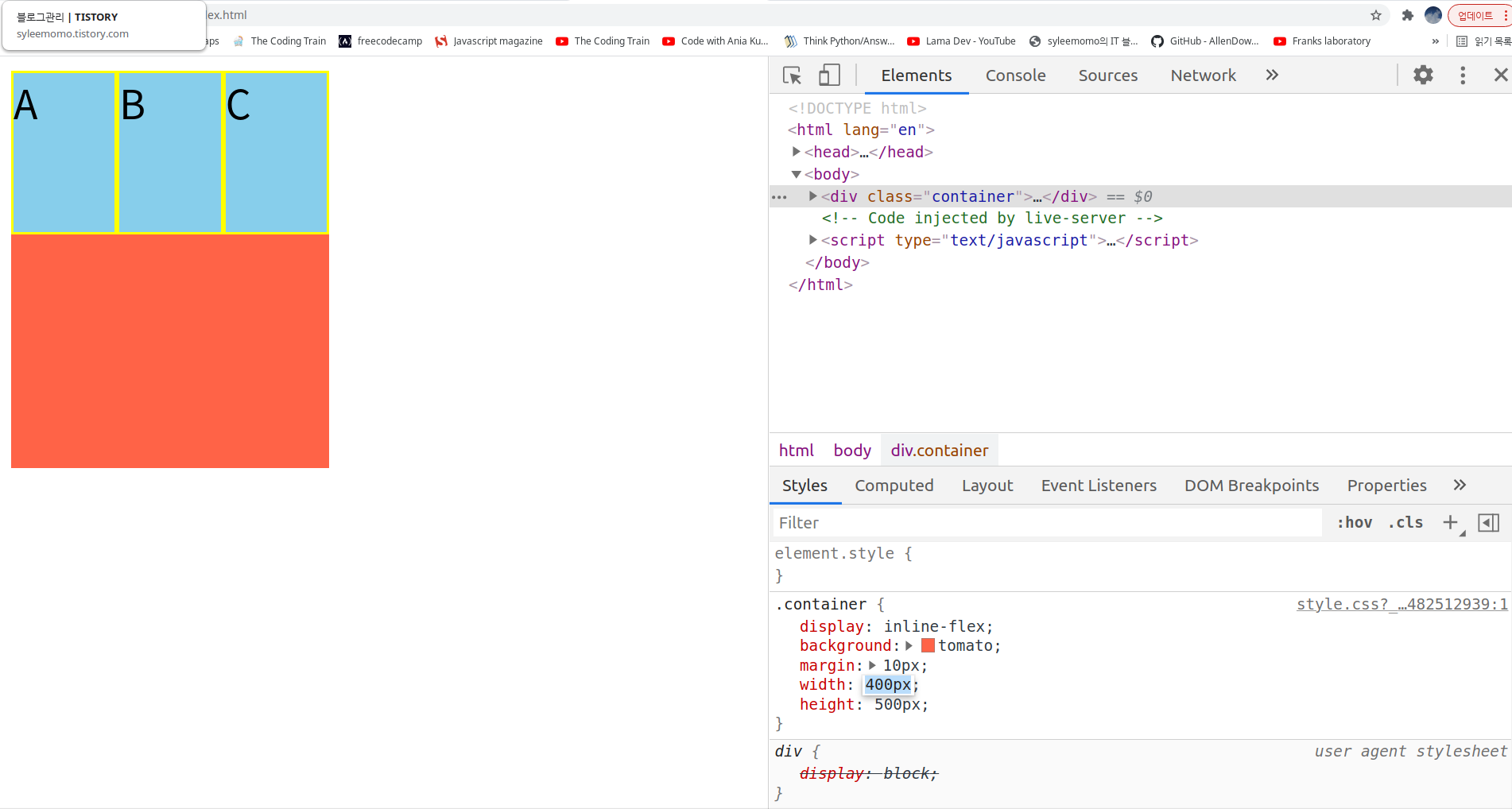The image size is (1512, 809).
Task: Open the browser extensions puzzle icon
Action: pos(1407,15)
